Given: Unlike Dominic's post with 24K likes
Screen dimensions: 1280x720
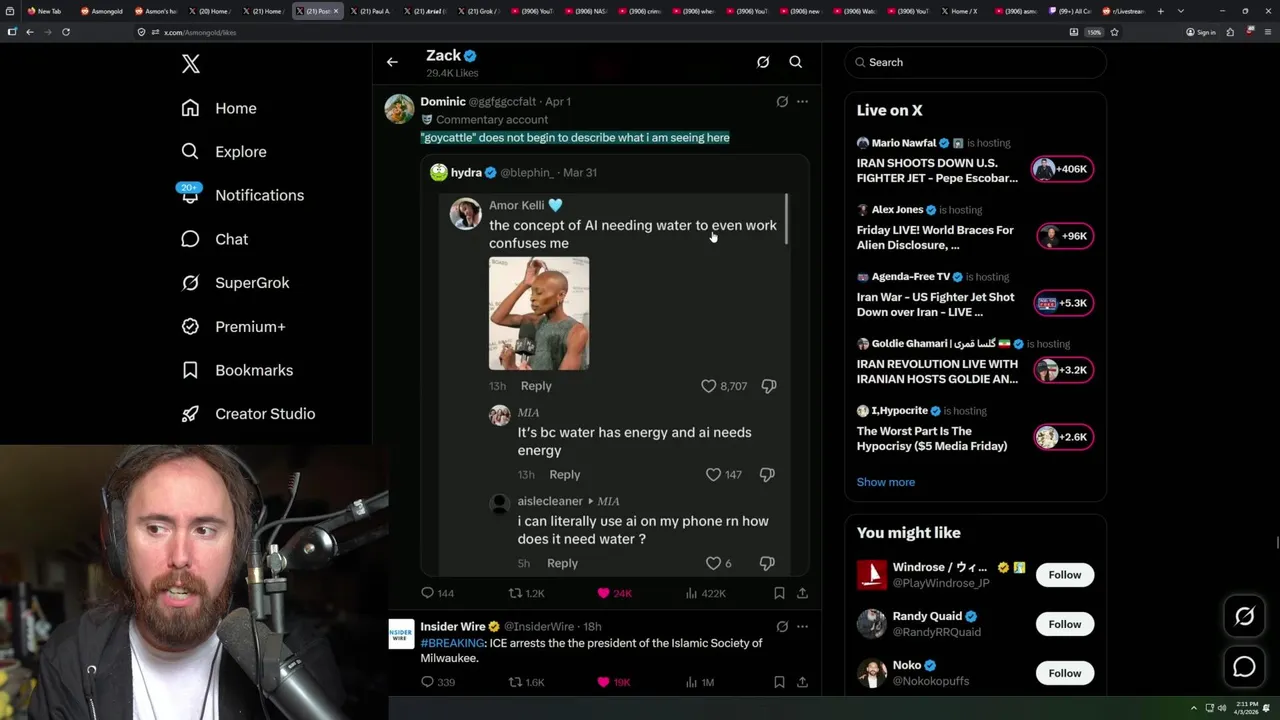Looking at the screenshot, I should tap(614, 593).
